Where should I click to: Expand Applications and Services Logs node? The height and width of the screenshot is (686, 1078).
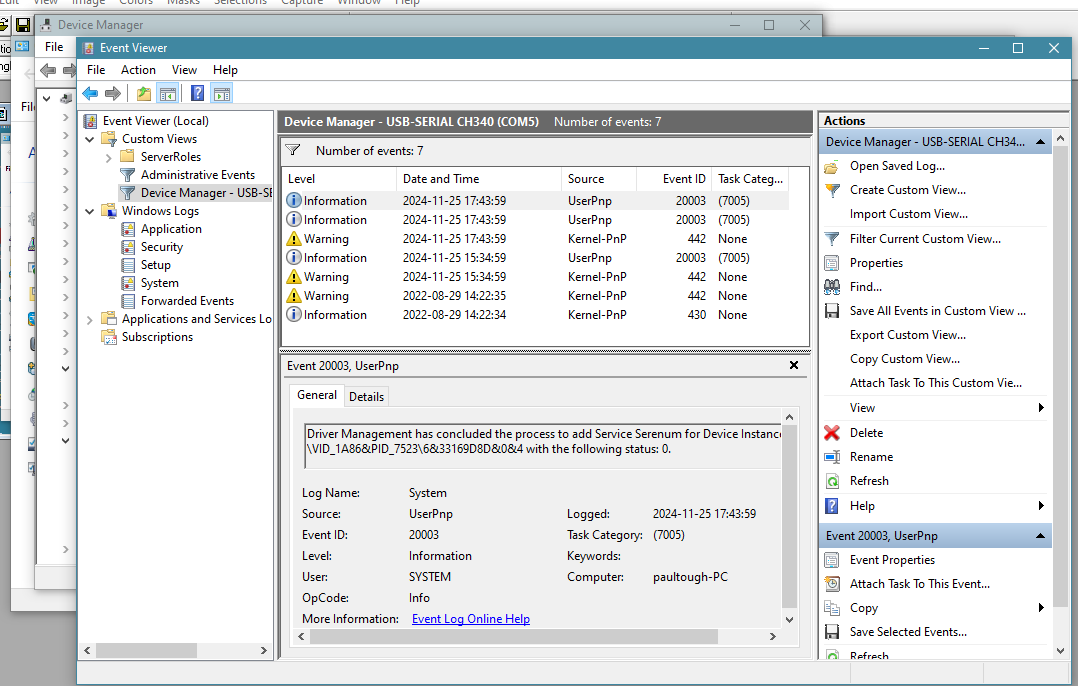(x=89, y=320)
